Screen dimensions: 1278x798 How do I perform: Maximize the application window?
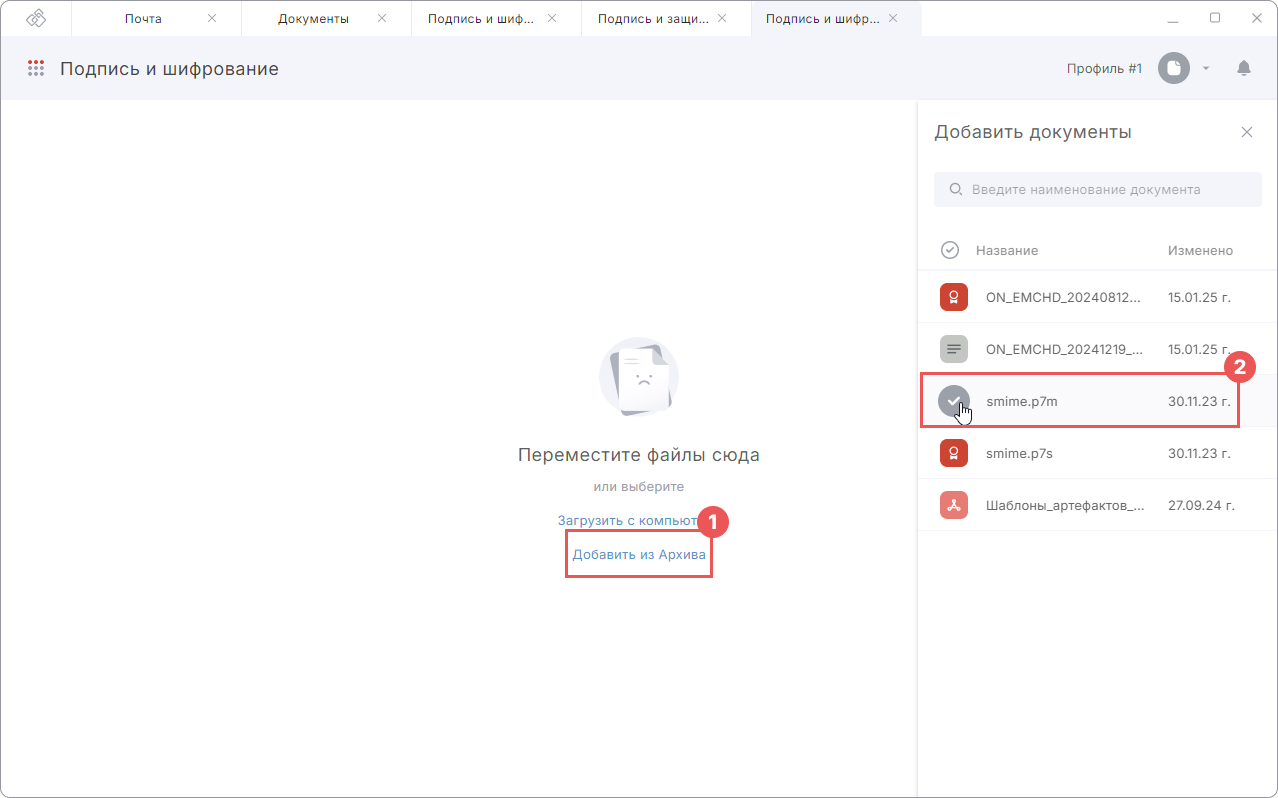tap(1215, 18)
